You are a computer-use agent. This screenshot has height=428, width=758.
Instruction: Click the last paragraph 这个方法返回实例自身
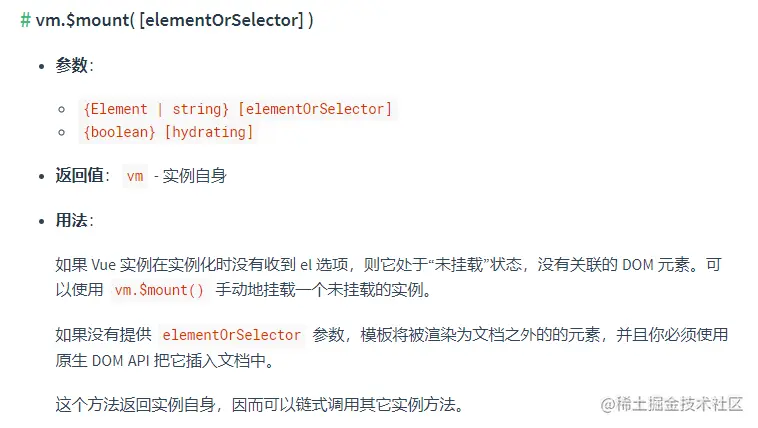(259, 404)
